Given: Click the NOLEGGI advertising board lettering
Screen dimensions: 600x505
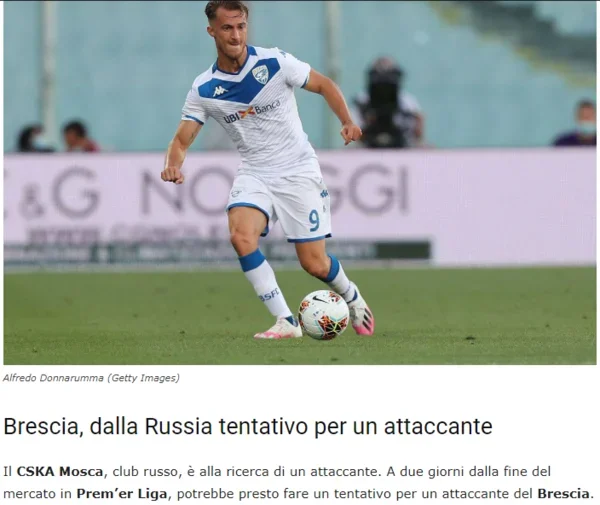Looking at the screenshot, I should [x=274, y=190].
